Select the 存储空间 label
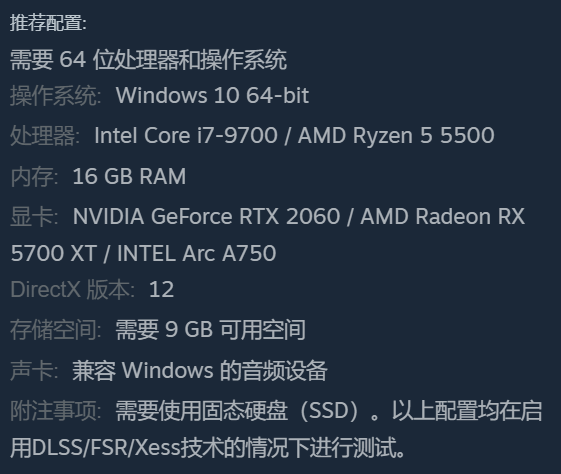 click(55, 329)
